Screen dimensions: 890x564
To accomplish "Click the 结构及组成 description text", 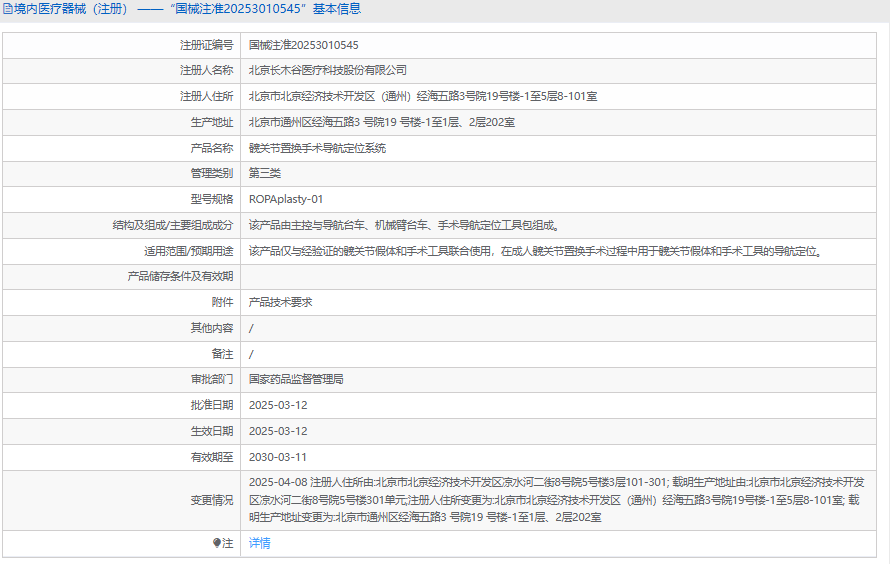I will point(403,225).
